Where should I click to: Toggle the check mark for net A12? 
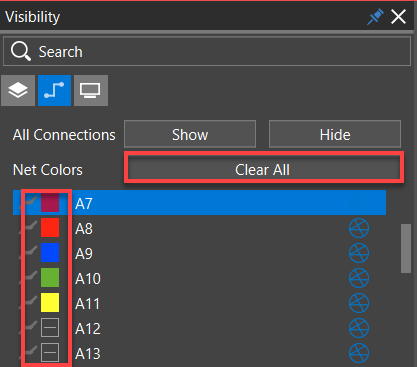coord(29,327)
